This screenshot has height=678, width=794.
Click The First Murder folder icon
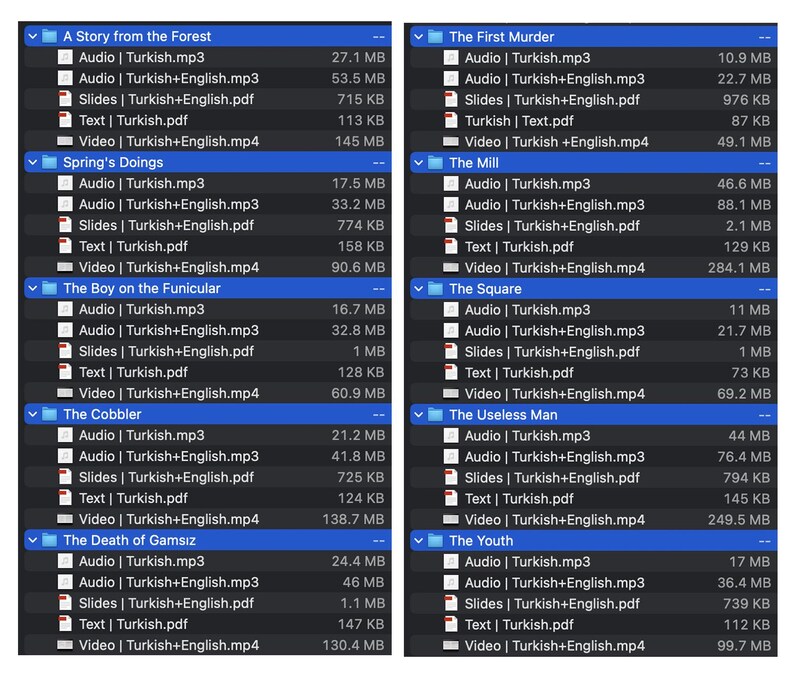pyautogui.click(x=435, y=37)
